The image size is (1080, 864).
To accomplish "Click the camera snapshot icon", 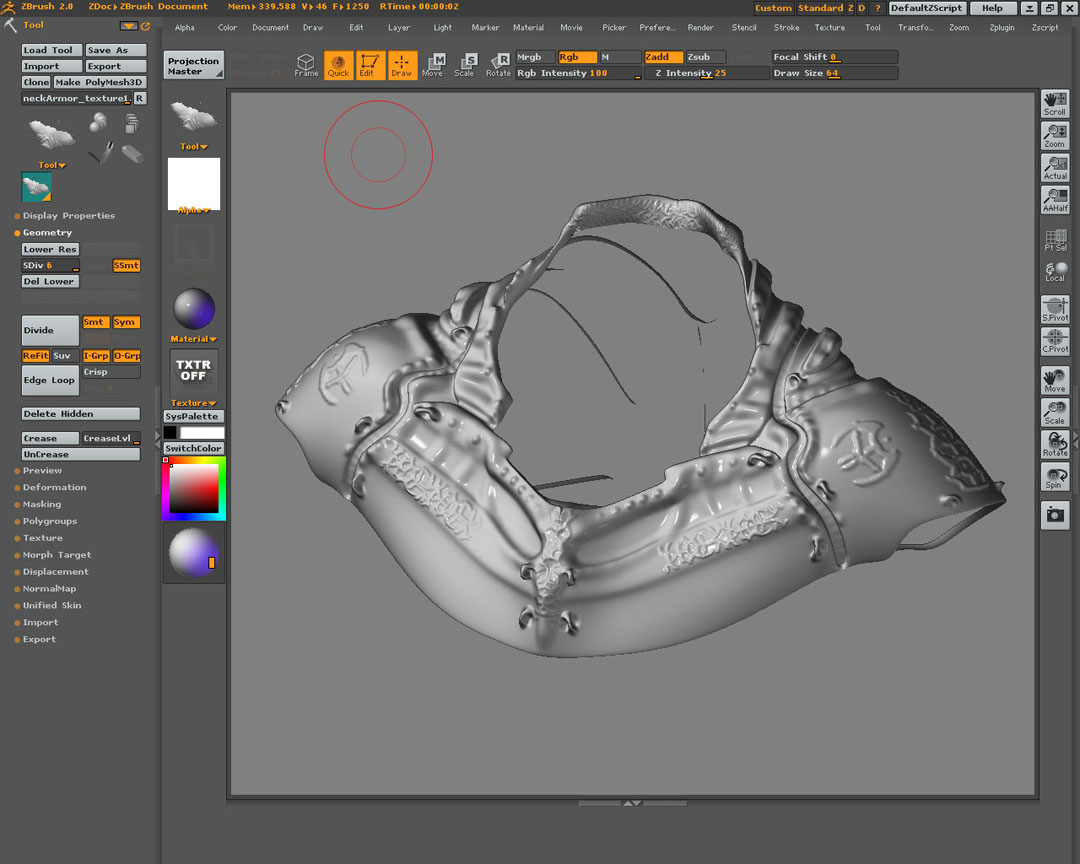I will [1054, 515].
